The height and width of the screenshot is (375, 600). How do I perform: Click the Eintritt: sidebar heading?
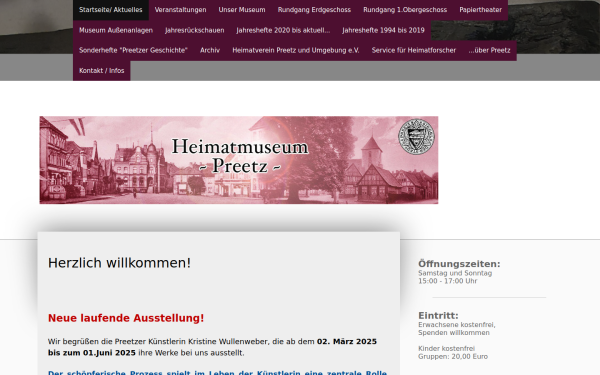click(x=438, y=316)
